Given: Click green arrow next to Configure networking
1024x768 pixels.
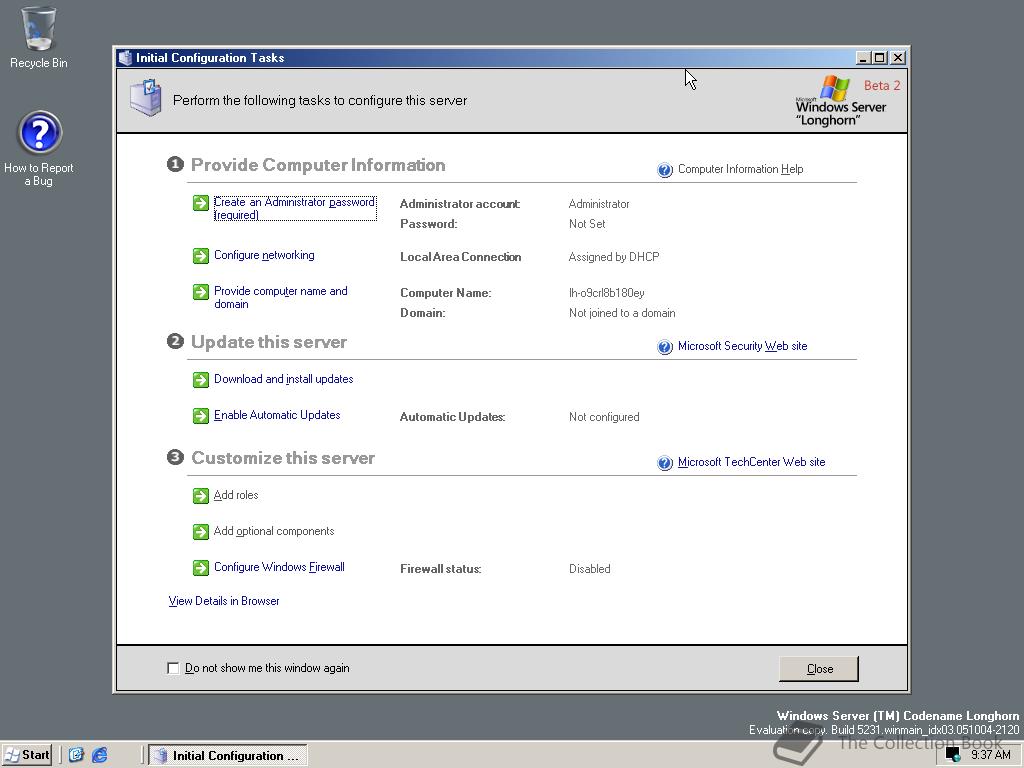Looking at the screenshot, I should pos(200,255).
